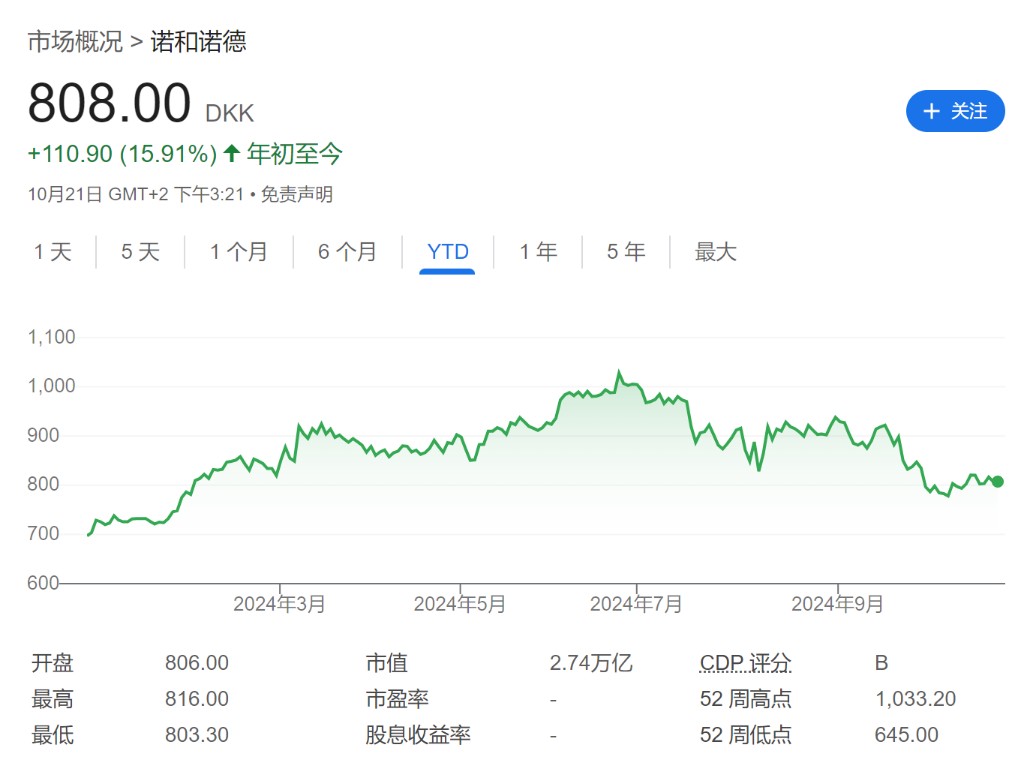Click the CDP score value B
Screen dimensions: 1024x768
(881, 663)
